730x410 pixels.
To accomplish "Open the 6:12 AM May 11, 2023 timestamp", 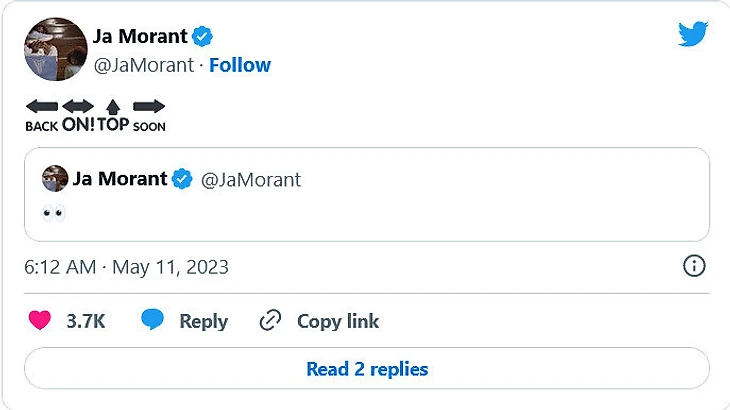I will point(126,267).
